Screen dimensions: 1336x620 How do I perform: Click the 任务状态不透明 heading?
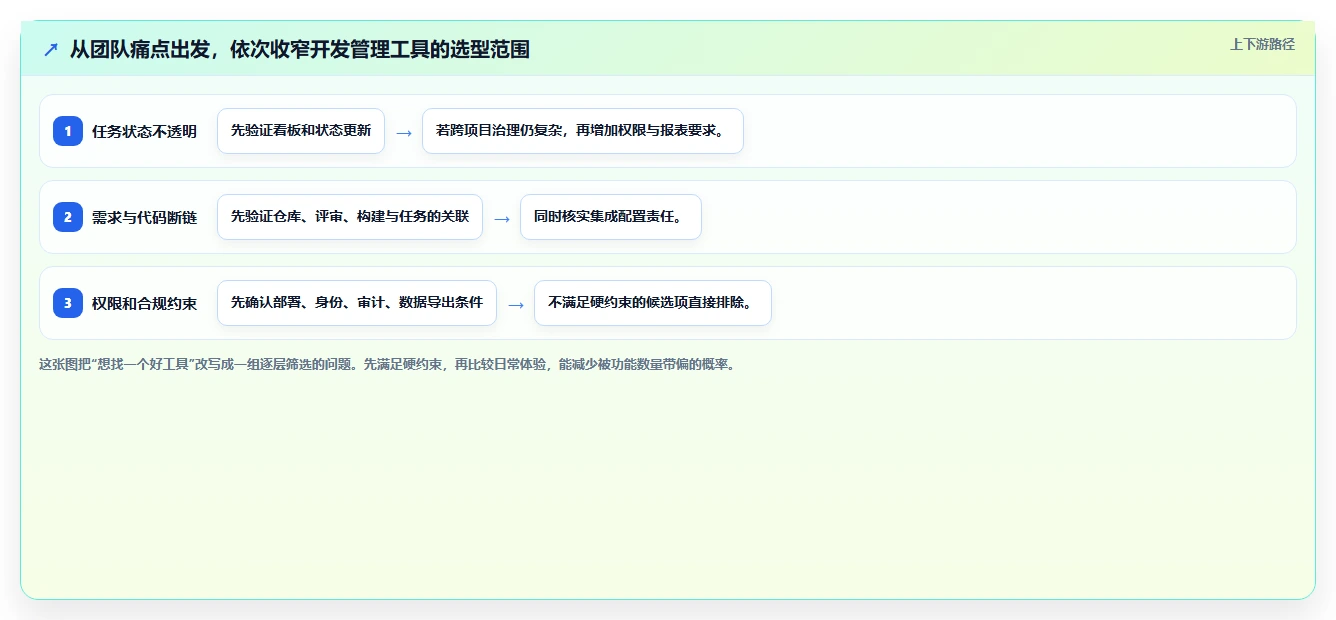[144, 131]
